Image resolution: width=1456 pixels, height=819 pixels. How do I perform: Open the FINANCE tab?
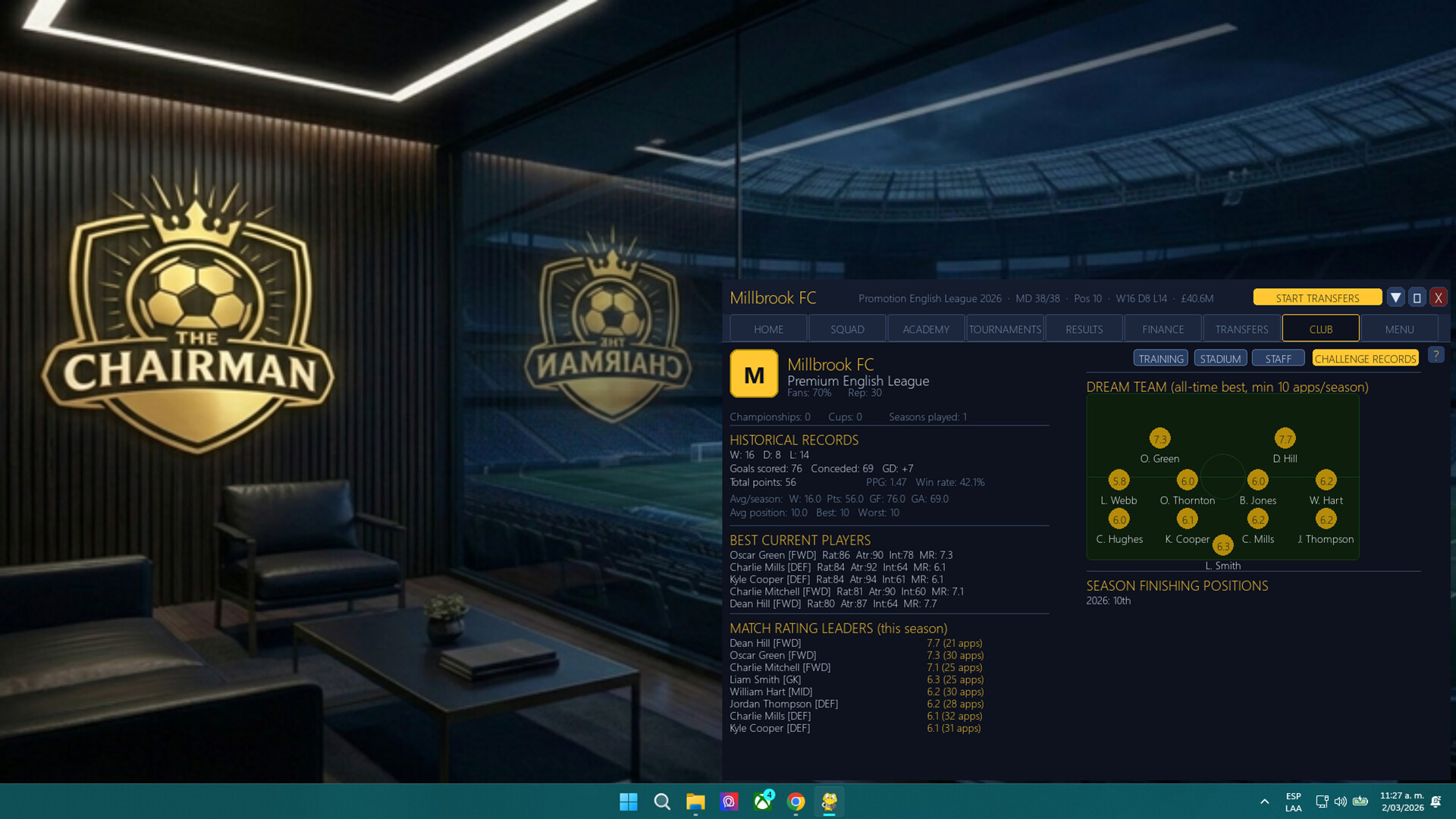(1163, 329)
